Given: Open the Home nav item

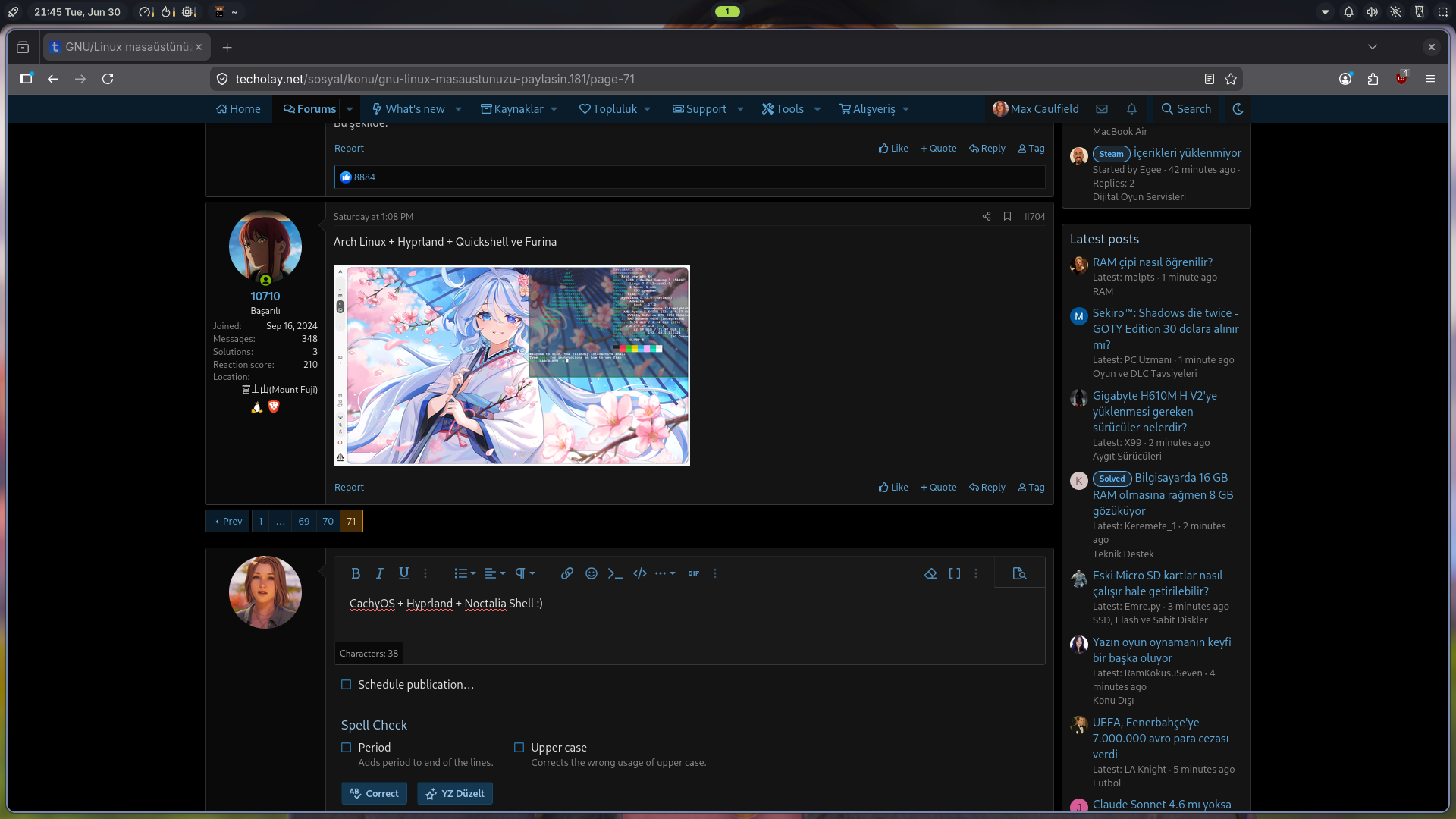Looking at the screenshot, I should pyautogui.click(x=238, y=109).
